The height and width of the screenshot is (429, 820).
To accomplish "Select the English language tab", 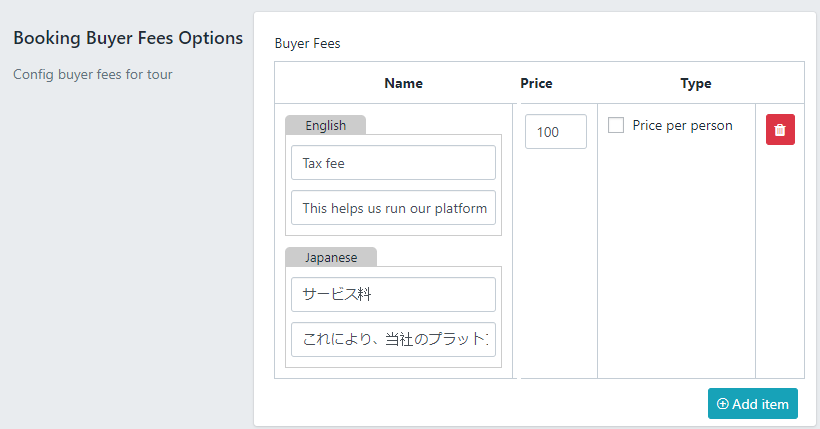I will click(x=325, y=125).
